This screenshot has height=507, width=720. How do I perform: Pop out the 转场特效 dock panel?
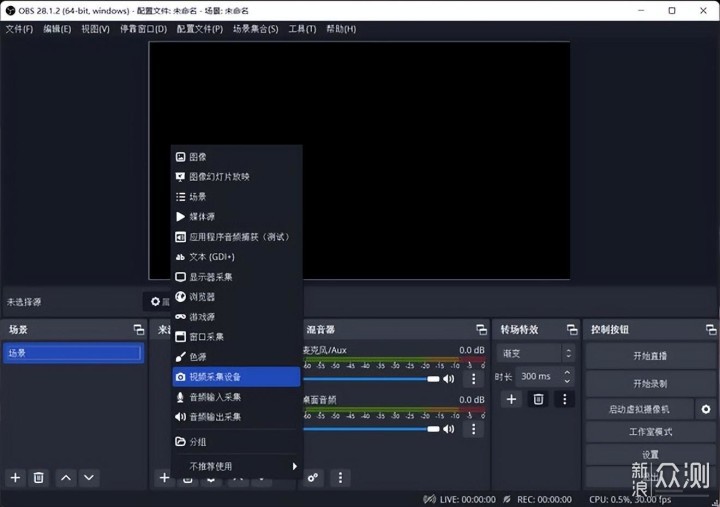coord(572,329)
